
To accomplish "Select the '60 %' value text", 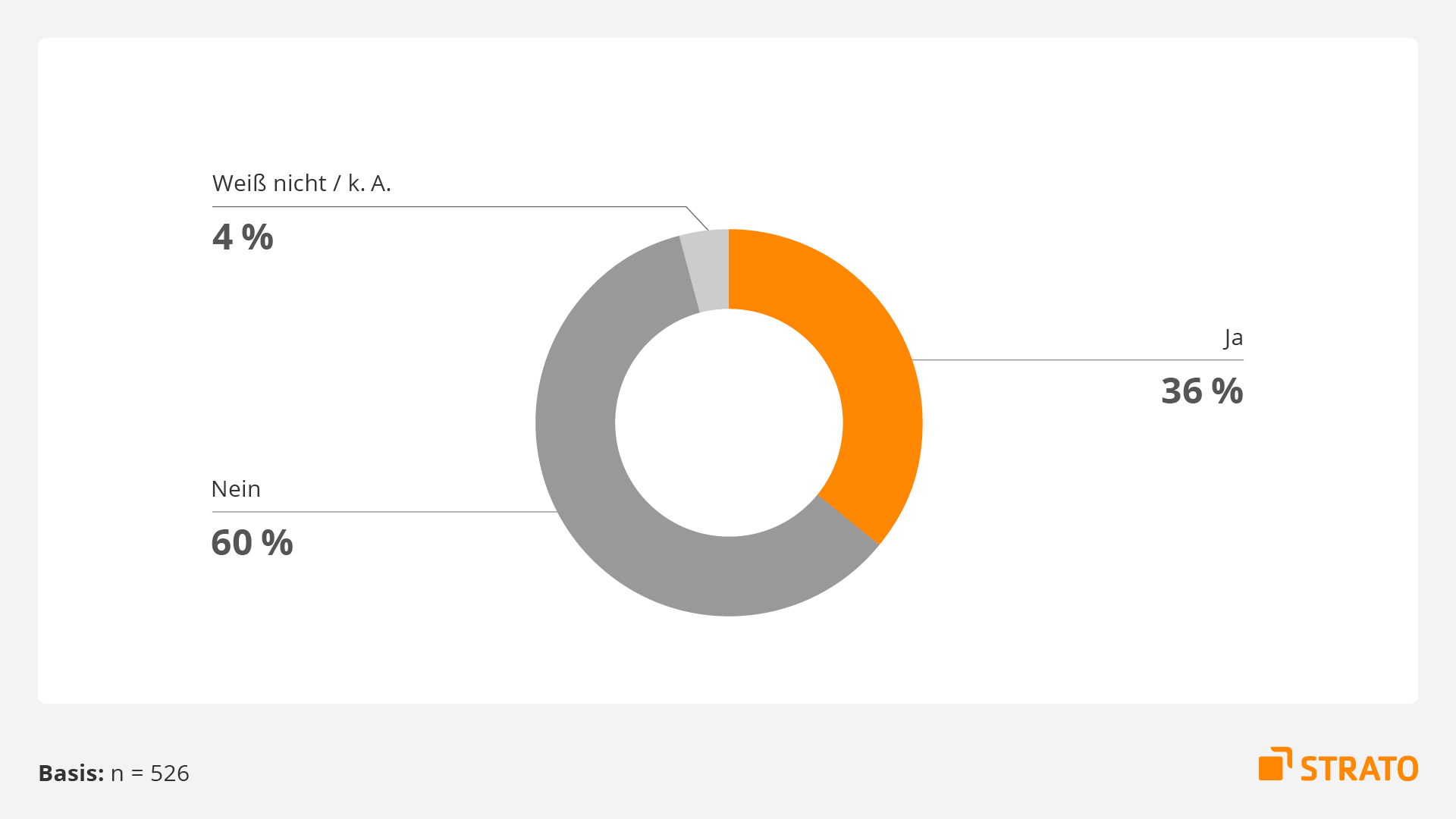I will pyautogui.click(x=252, y=543).
